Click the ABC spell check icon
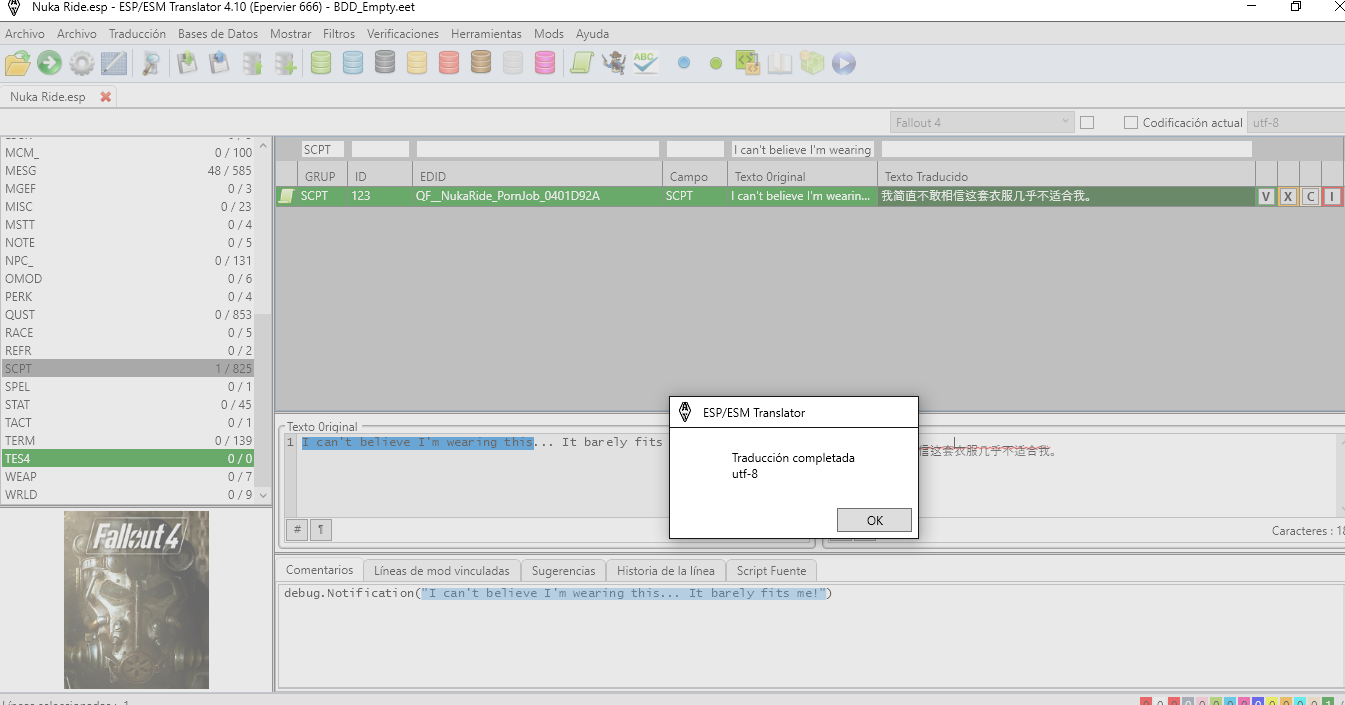Viewport: 1345px width, 705px height. (645, 64)
